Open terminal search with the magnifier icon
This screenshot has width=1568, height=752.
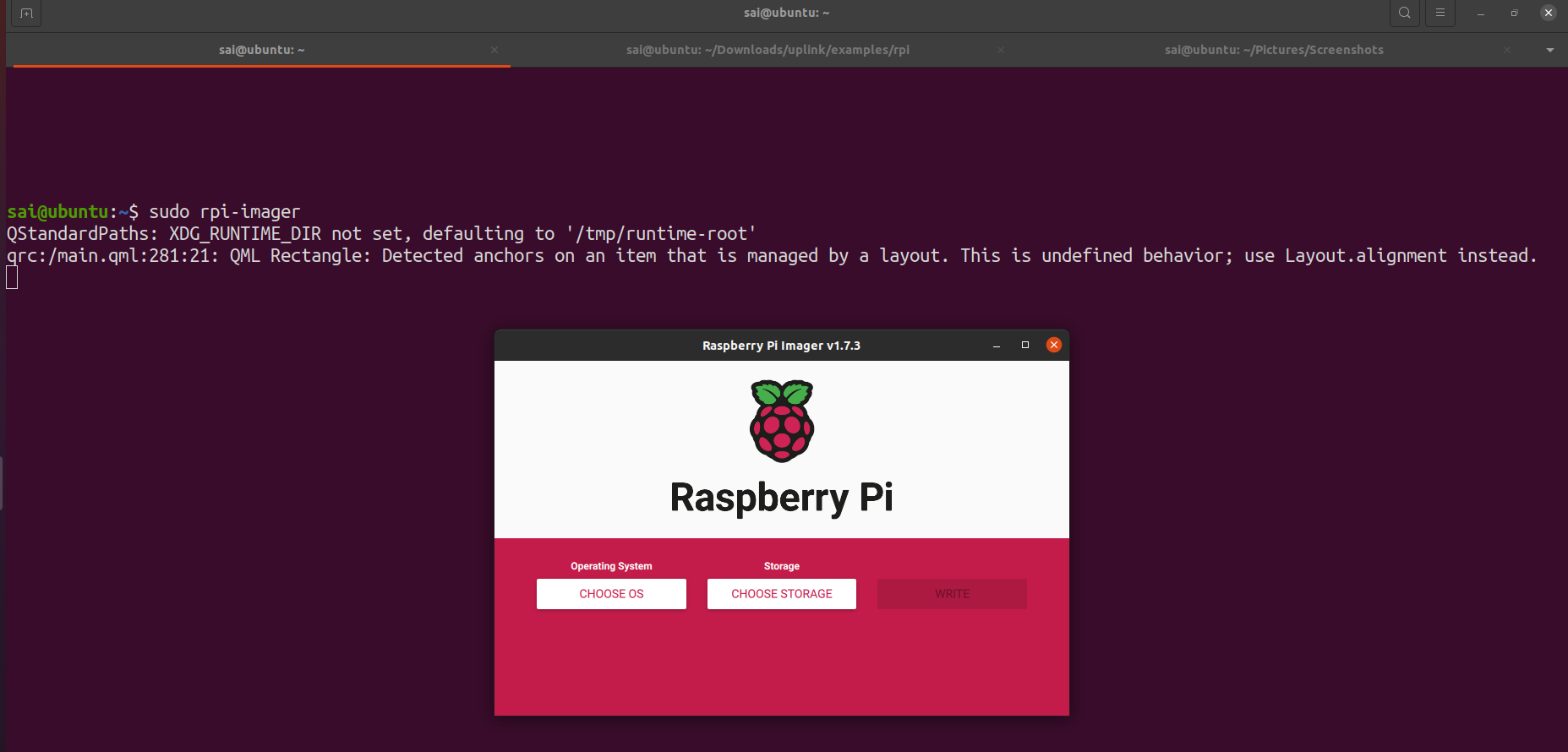click(1404, 13)
